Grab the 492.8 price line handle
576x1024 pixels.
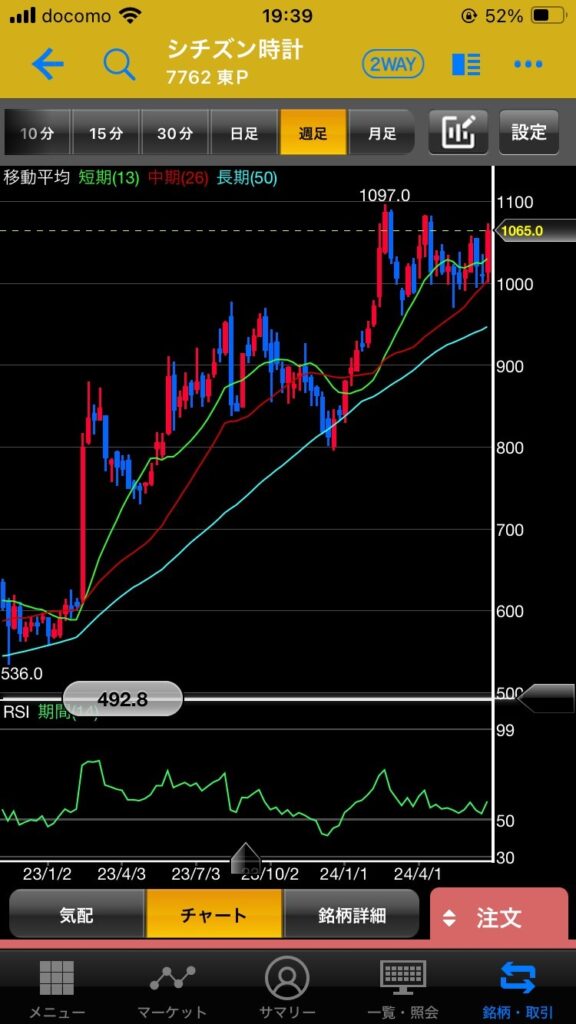click(123, 699)
